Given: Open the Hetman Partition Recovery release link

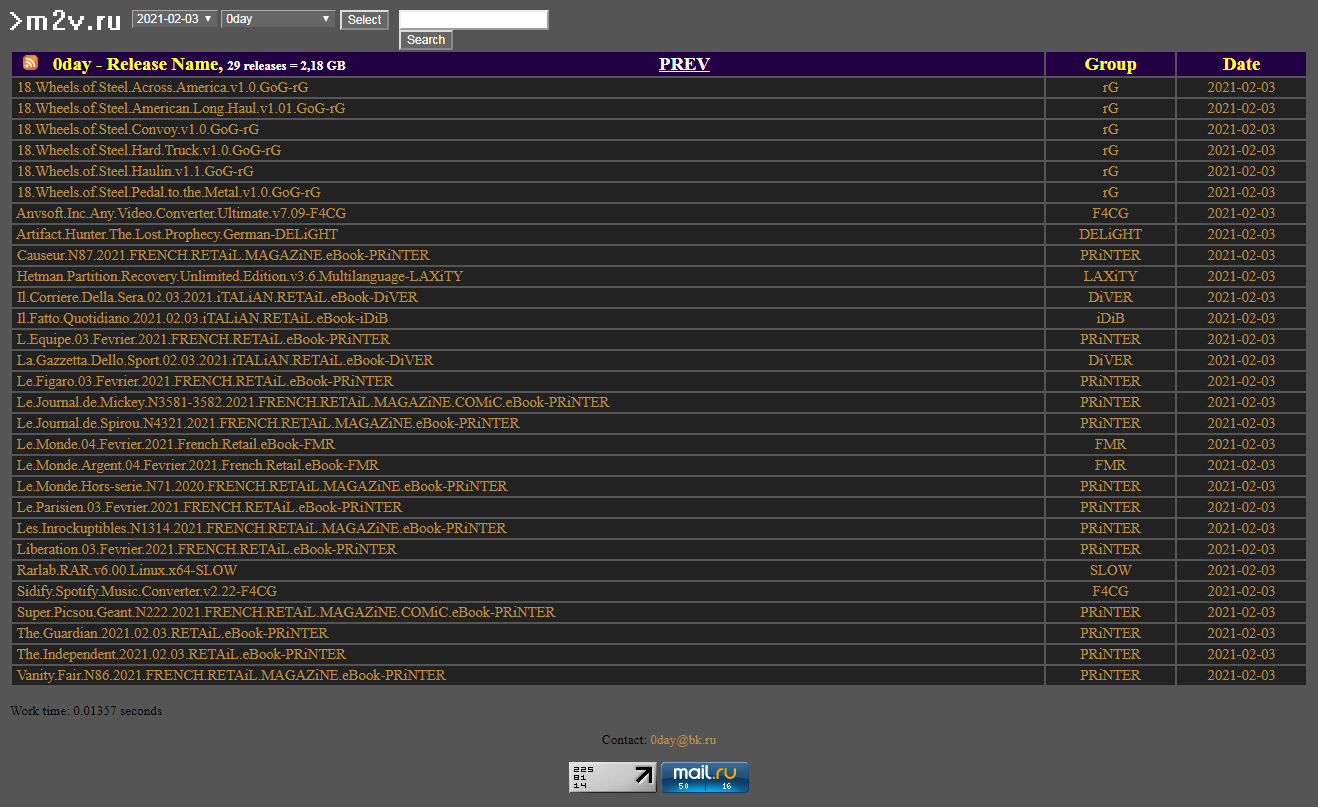Looking at the screenshot, I should click(x=240, y=276).
